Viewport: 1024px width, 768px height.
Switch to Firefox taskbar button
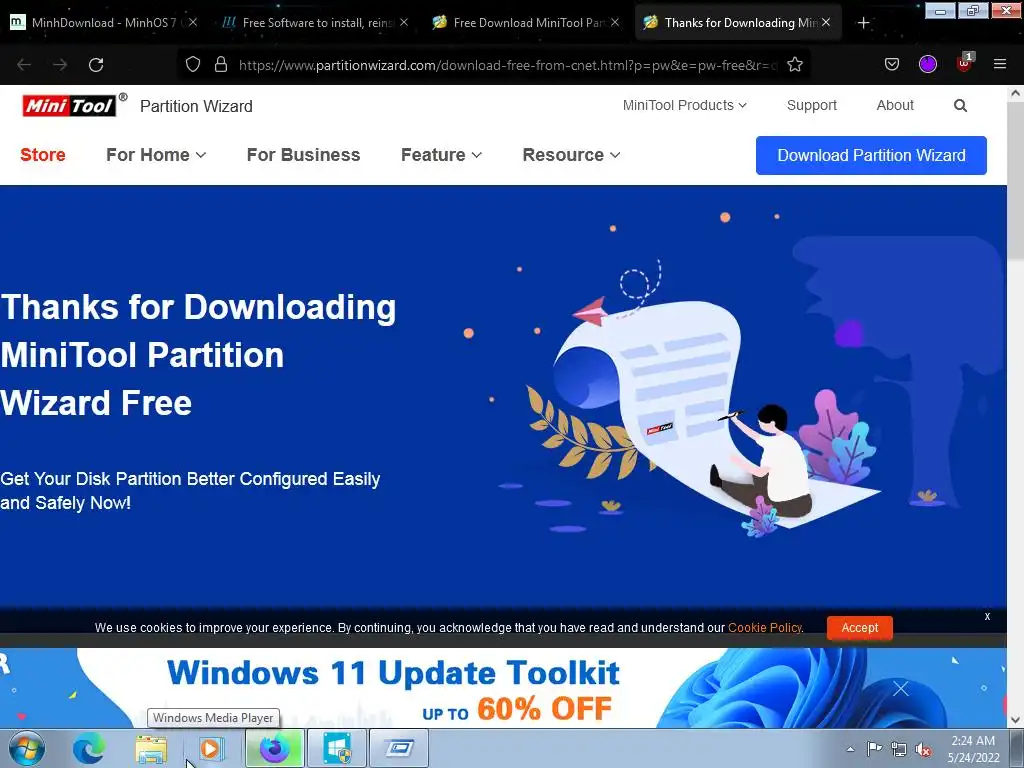pyautogui.click(x=275, y=748)
